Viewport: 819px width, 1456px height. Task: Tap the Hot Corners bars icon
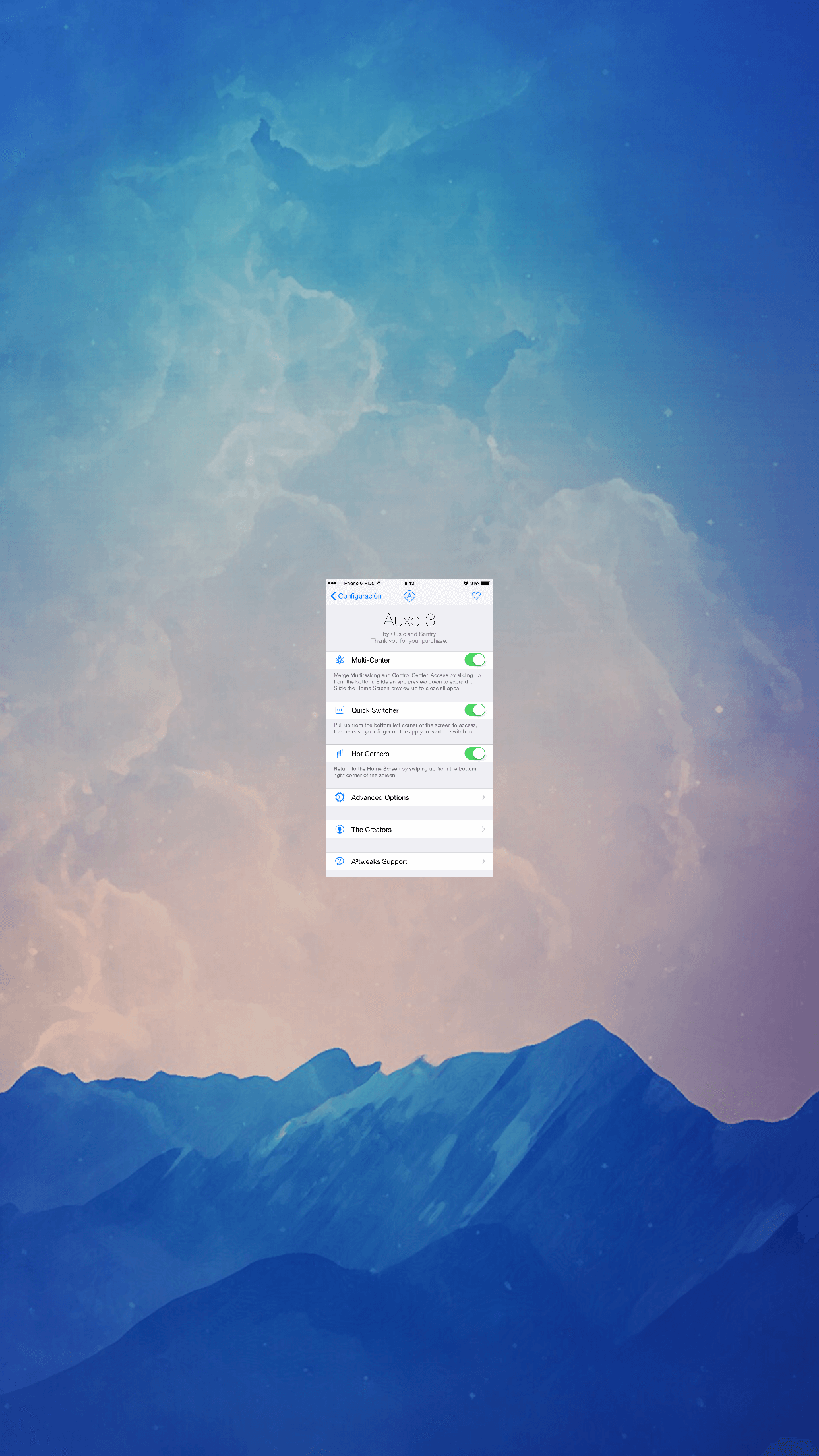pos(340,754)
